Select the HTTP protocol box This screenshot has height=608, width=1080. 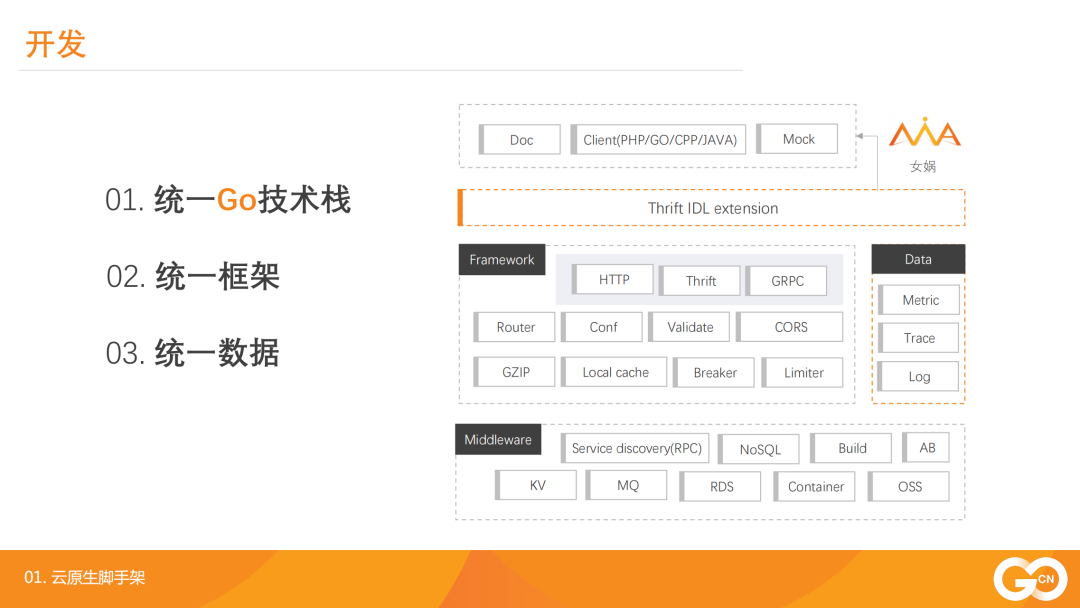[x=612, y=280]
